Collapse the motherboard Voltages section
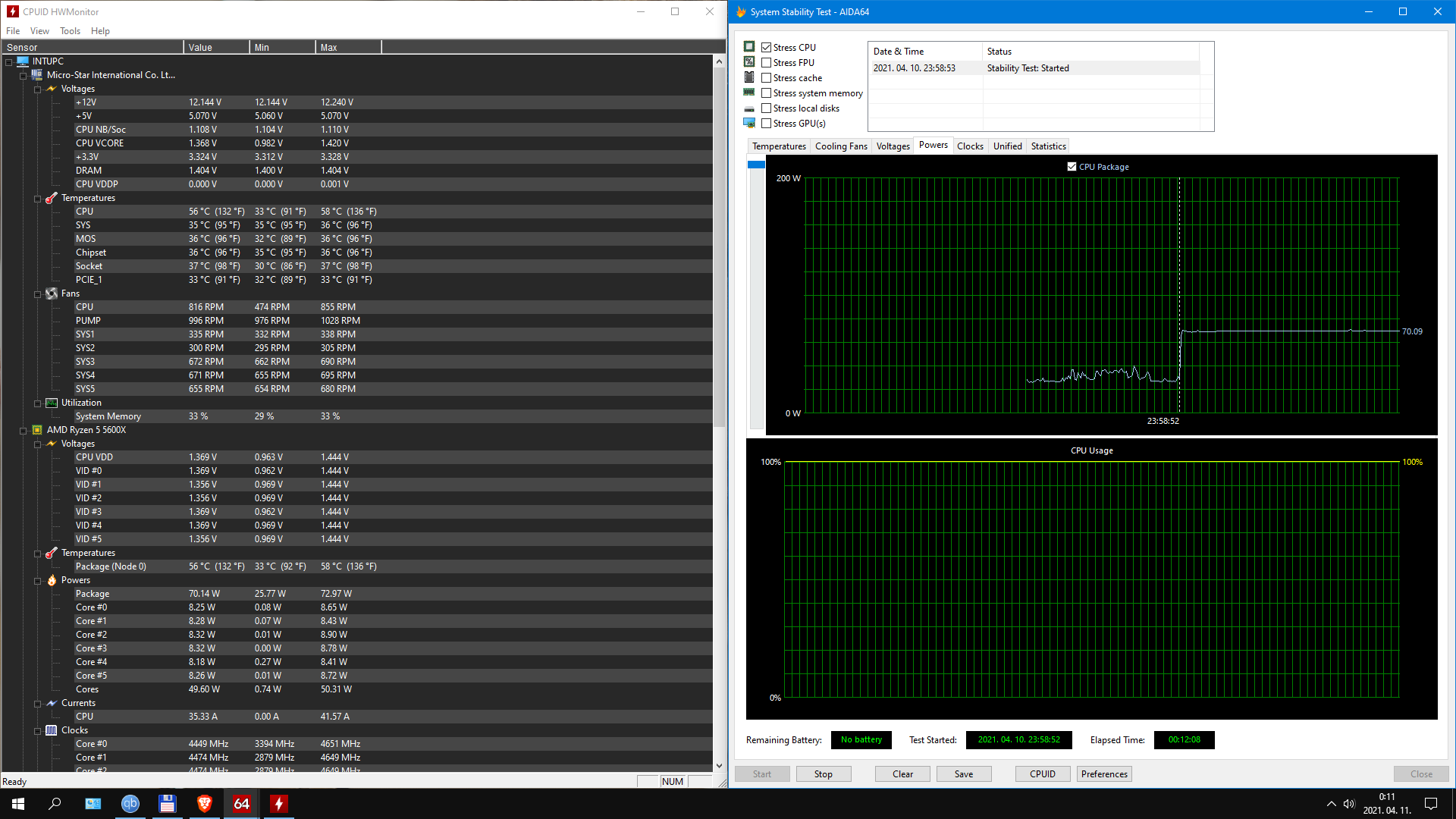 pyautogui.click(x=38, y=89)
